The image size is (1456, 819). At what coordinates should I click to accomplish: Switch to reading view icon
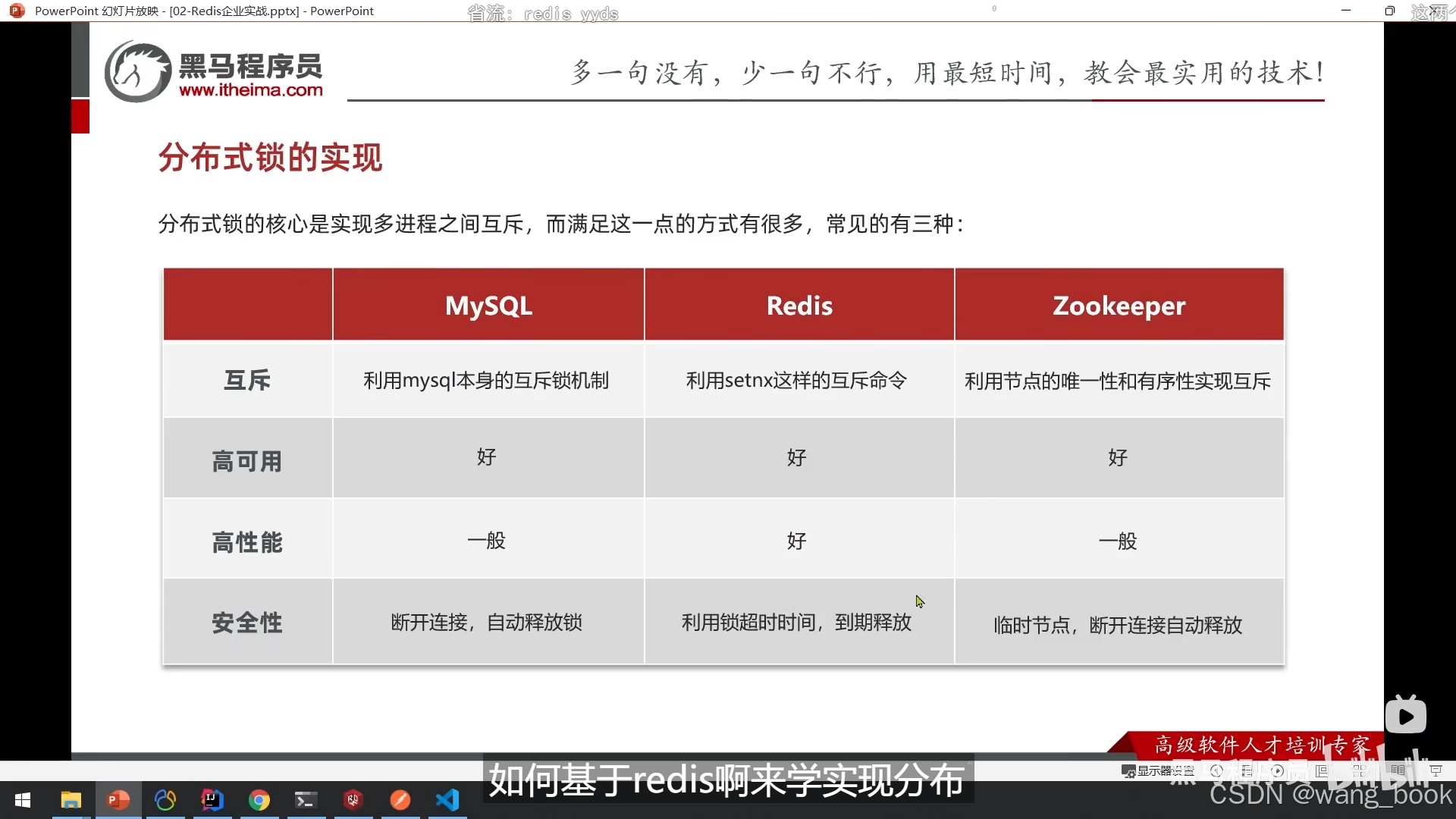pyautogui.click(x=1398, y=770)
